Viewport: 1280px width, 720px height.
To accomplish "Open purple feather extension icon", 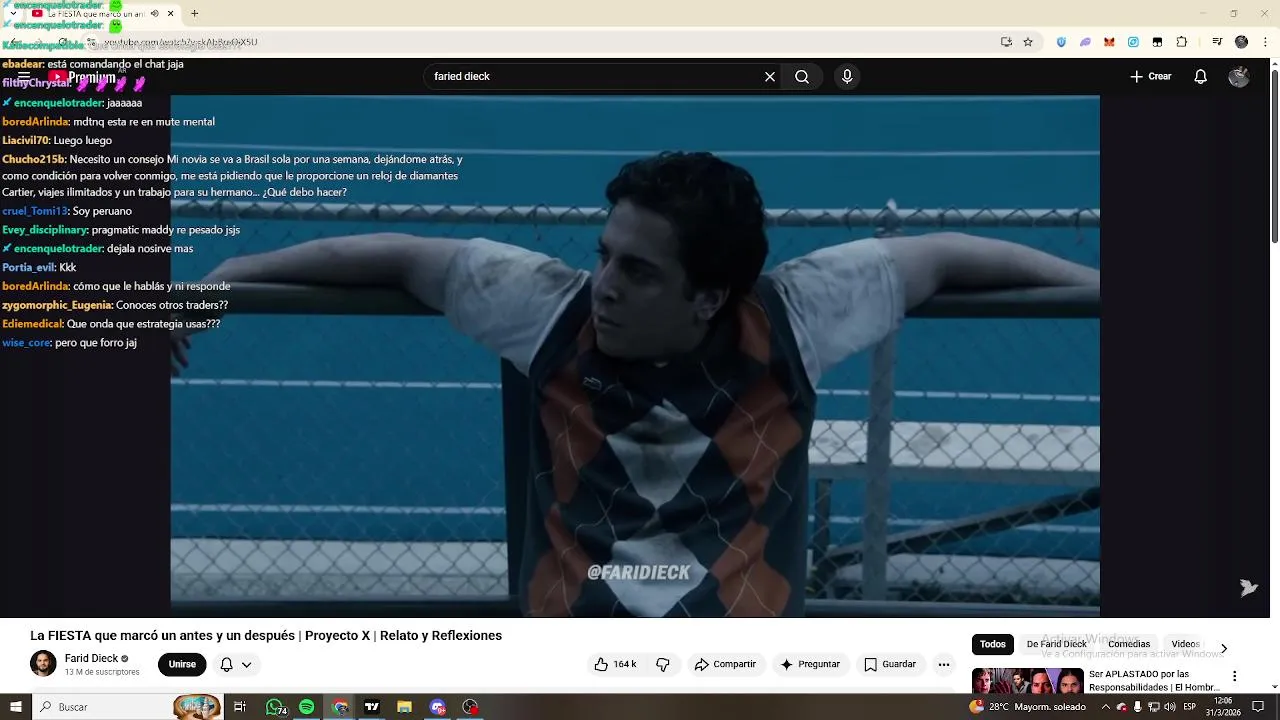I will pos(1085,42).
